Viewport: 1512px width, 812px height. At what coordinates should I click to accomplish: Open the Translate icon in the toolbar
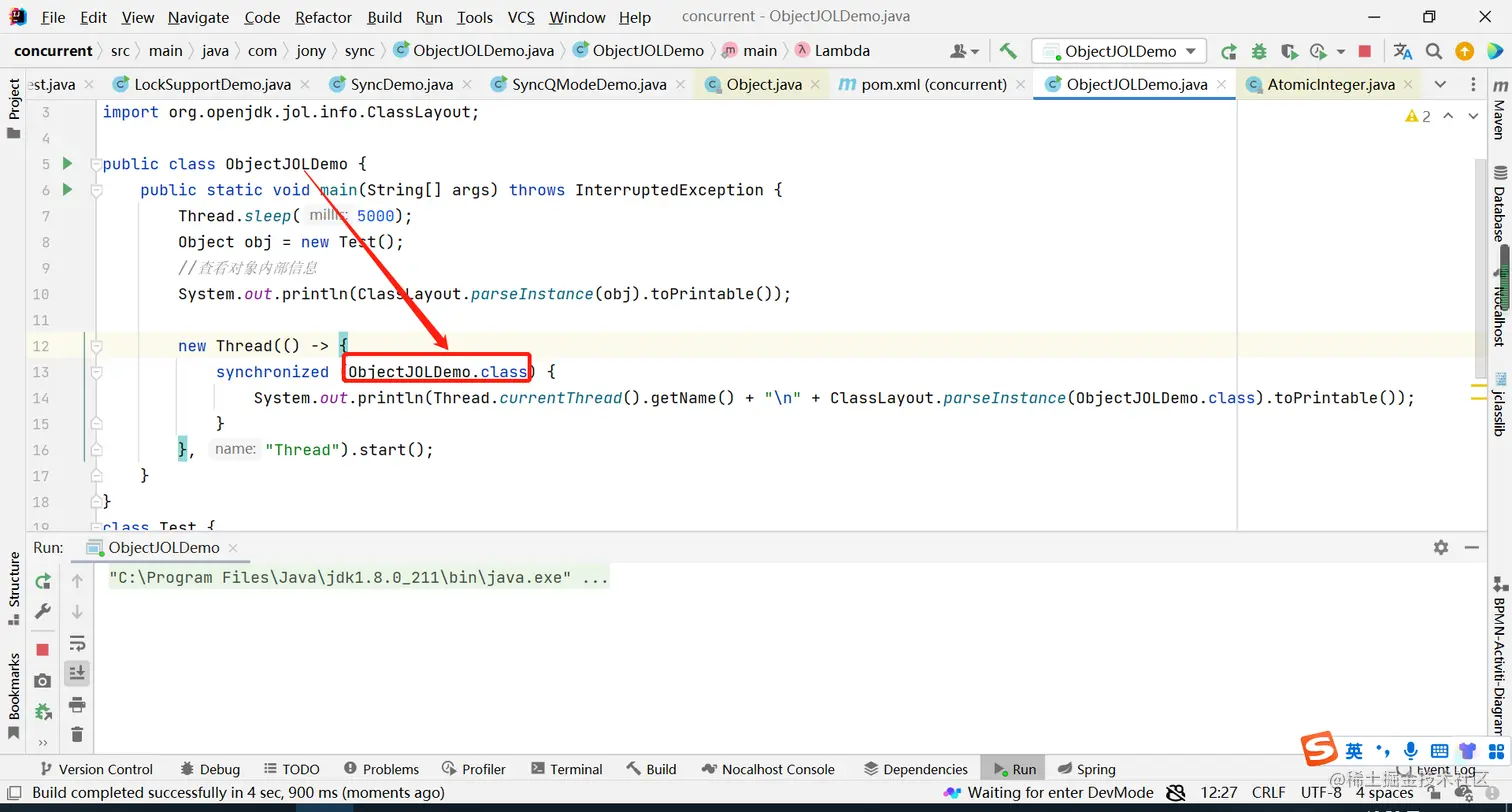1403,51
